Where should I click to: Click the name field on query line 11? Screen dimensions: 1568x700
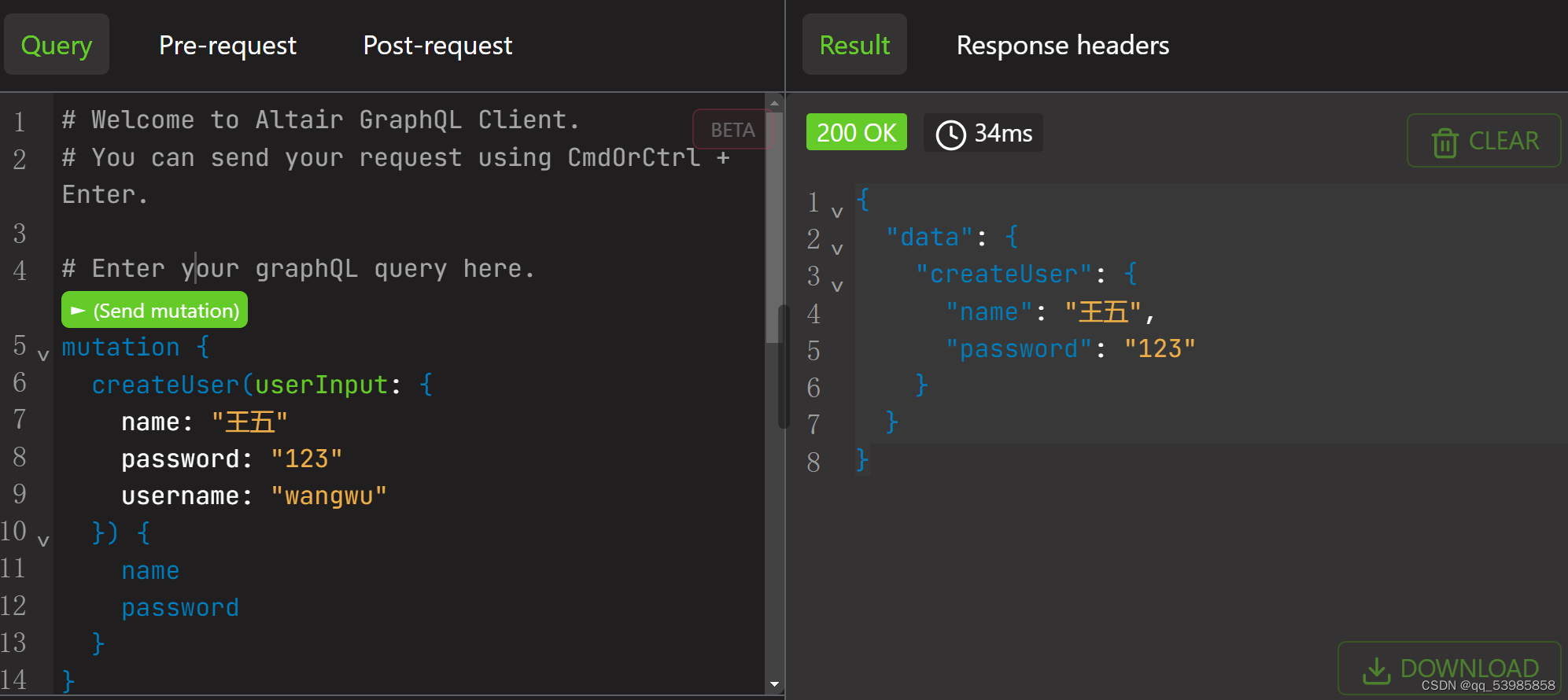(x=150, y=570)
